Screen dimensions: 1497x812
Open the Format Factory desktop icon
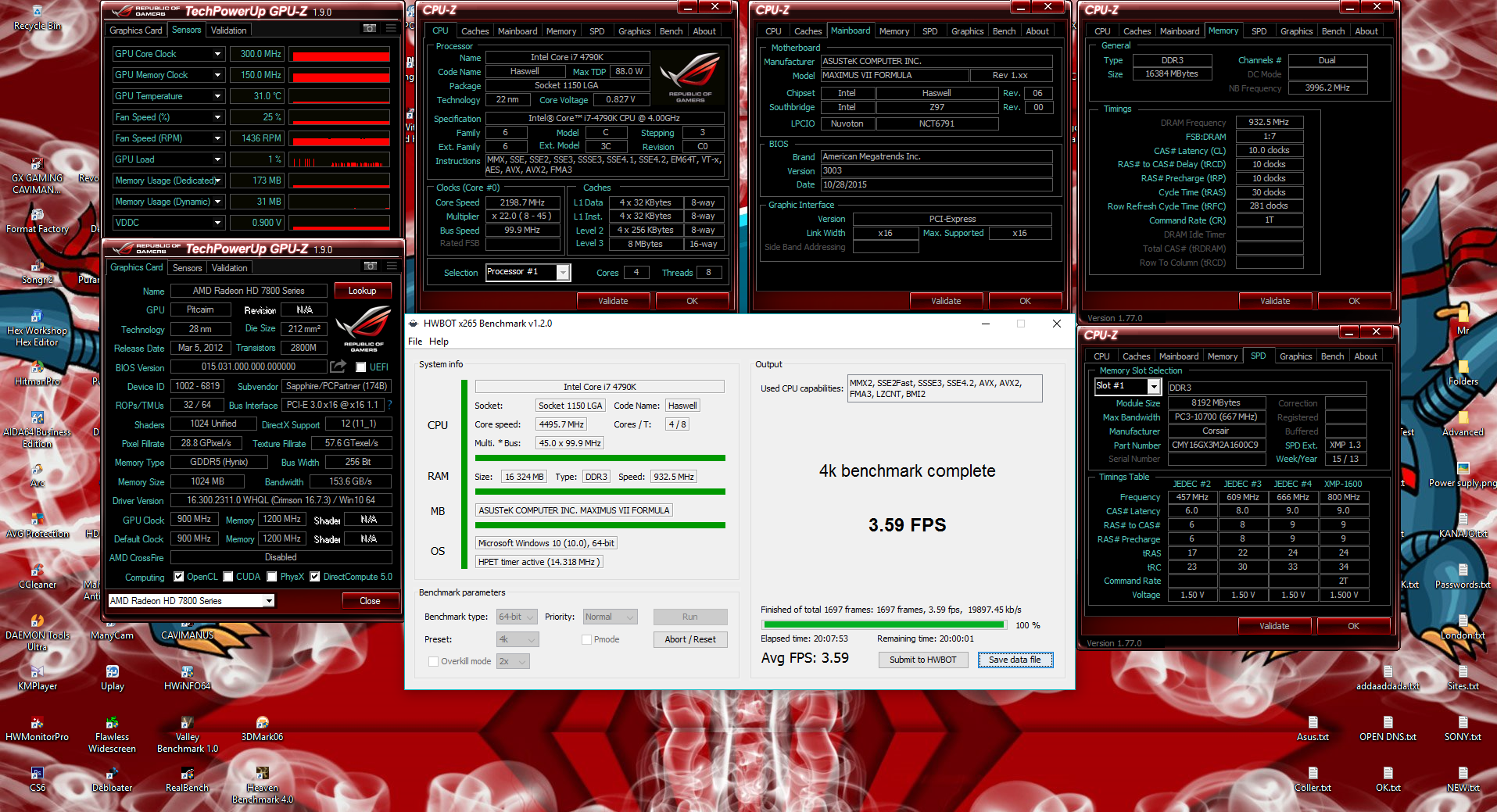(x=37, y=220)
